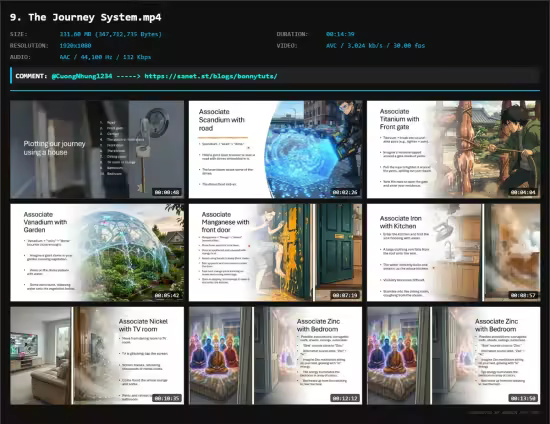550x424 pixels.
Task: Click the title '9. The Journey System.mp4'
Action: 86,17
